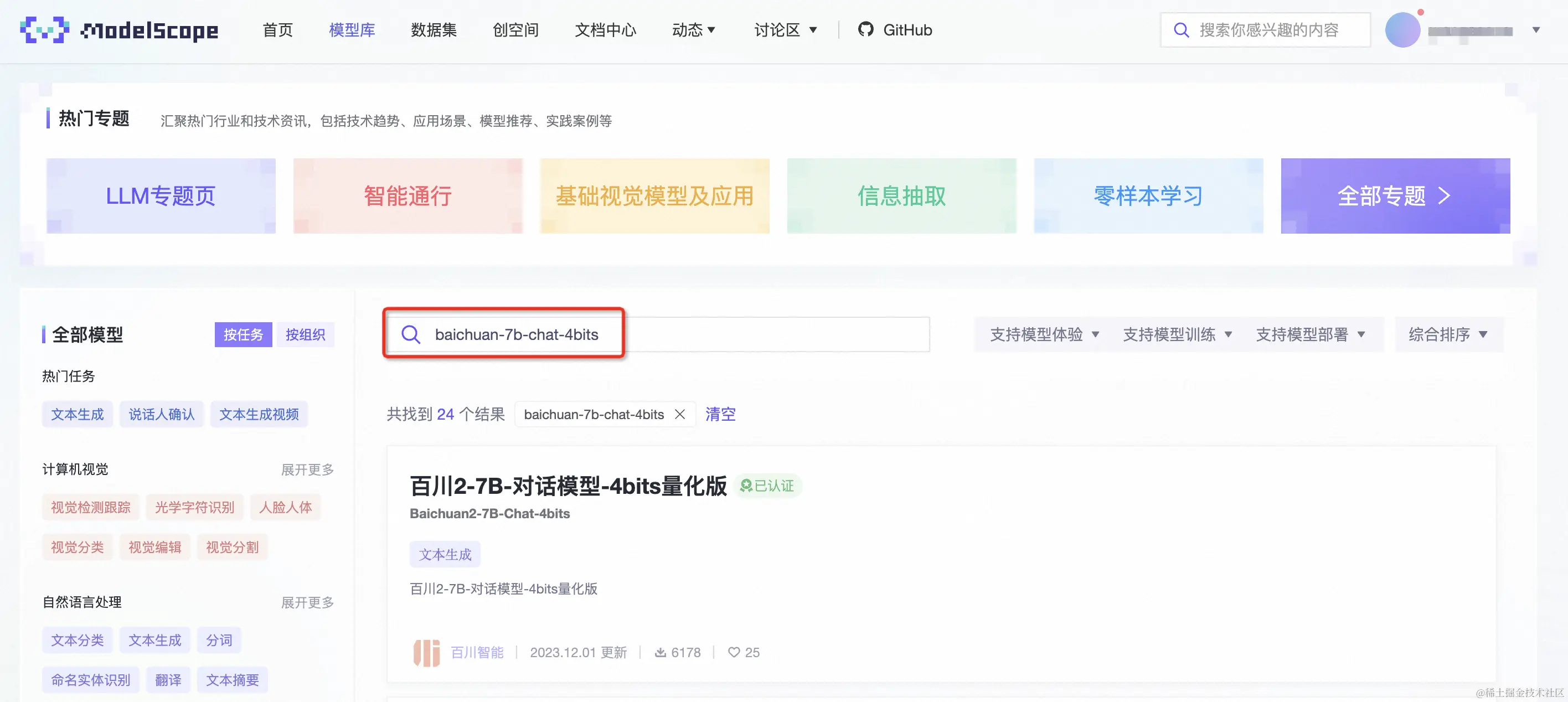Toggle model list to 按组织 view
Image resolution: width=1568 pixels, height=702 pixels.
click(x=305, y=334)
